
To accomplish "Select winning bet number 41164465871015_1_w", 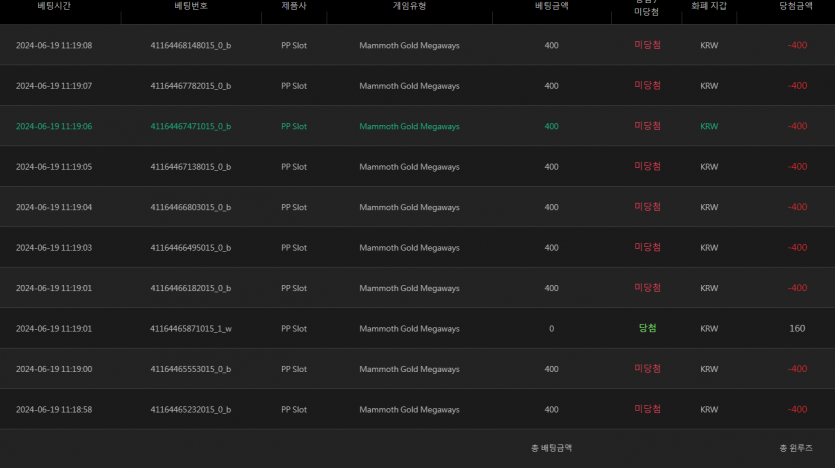I will [191, 329].
